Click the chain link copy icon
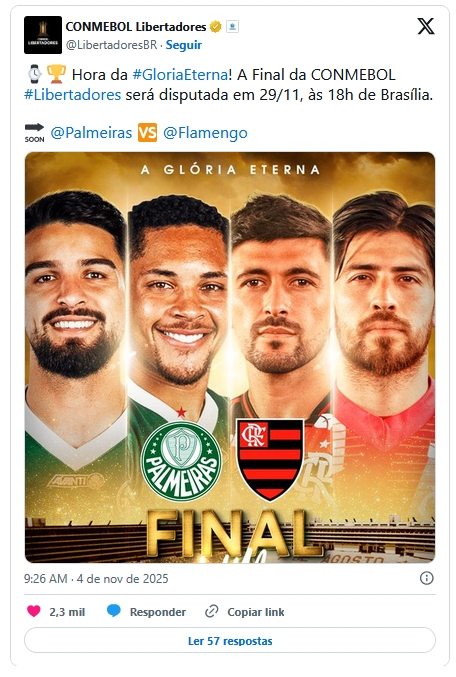 [x=212, y=611]
